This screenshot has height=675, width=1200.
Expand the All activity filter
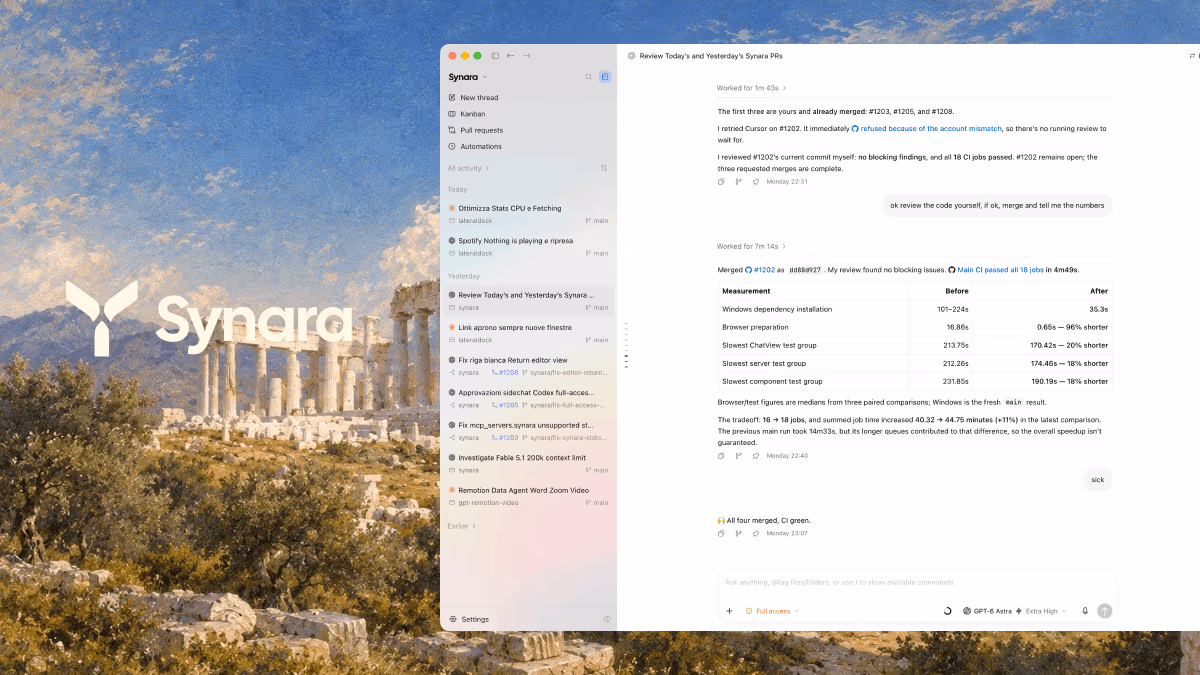(x=468, y=168)
